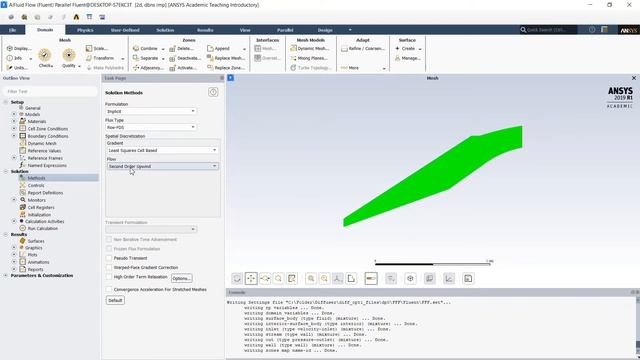
Task: Open mesh Info from the ribbon
Action: click(x=15, y=58)
